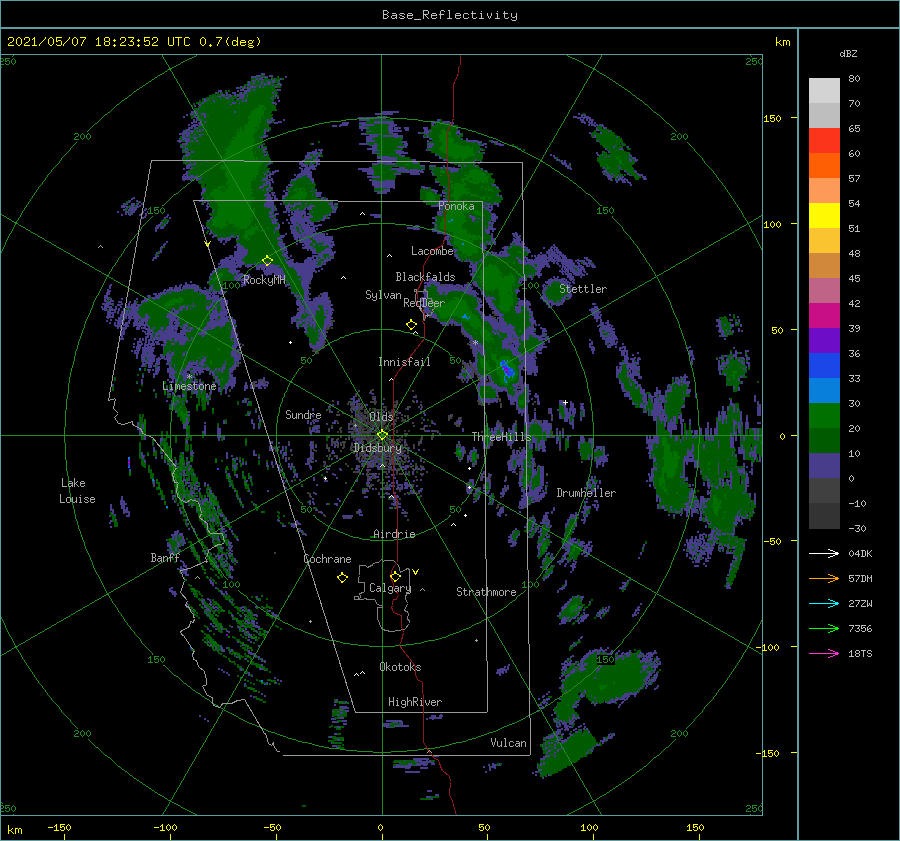Image resolution: width=900 pixels, height=841 pixels.
Task: Click the 18TS legend label
Action: pos(860,653)
